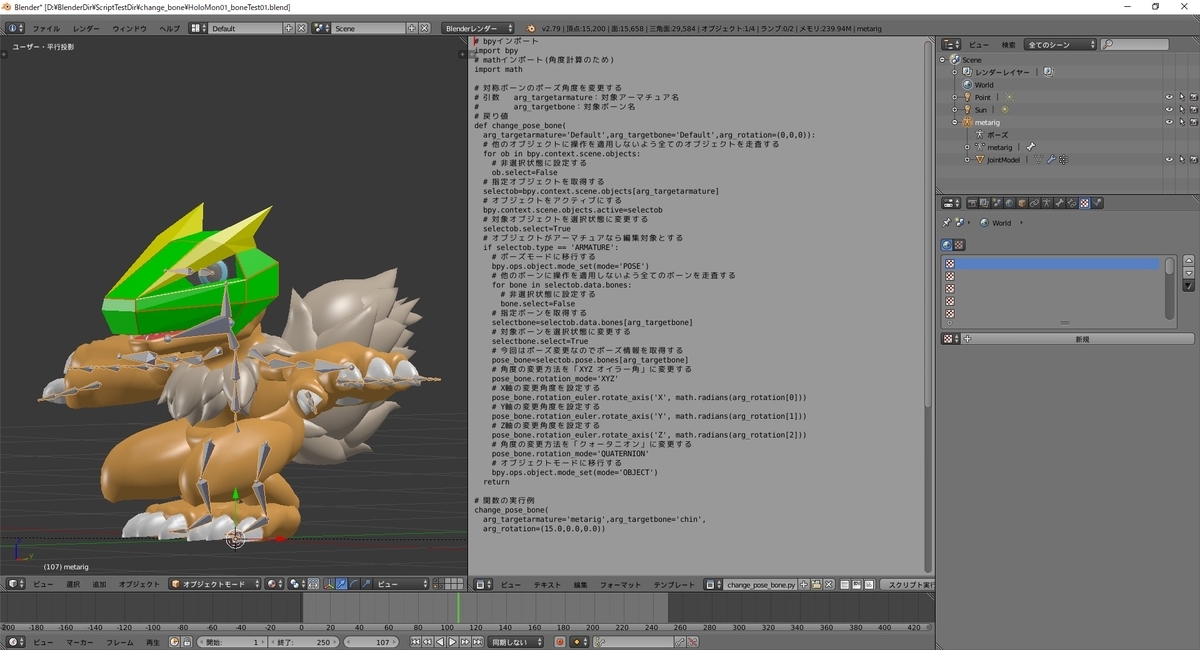Open the Scene properties tab icon

coord(997,203)
